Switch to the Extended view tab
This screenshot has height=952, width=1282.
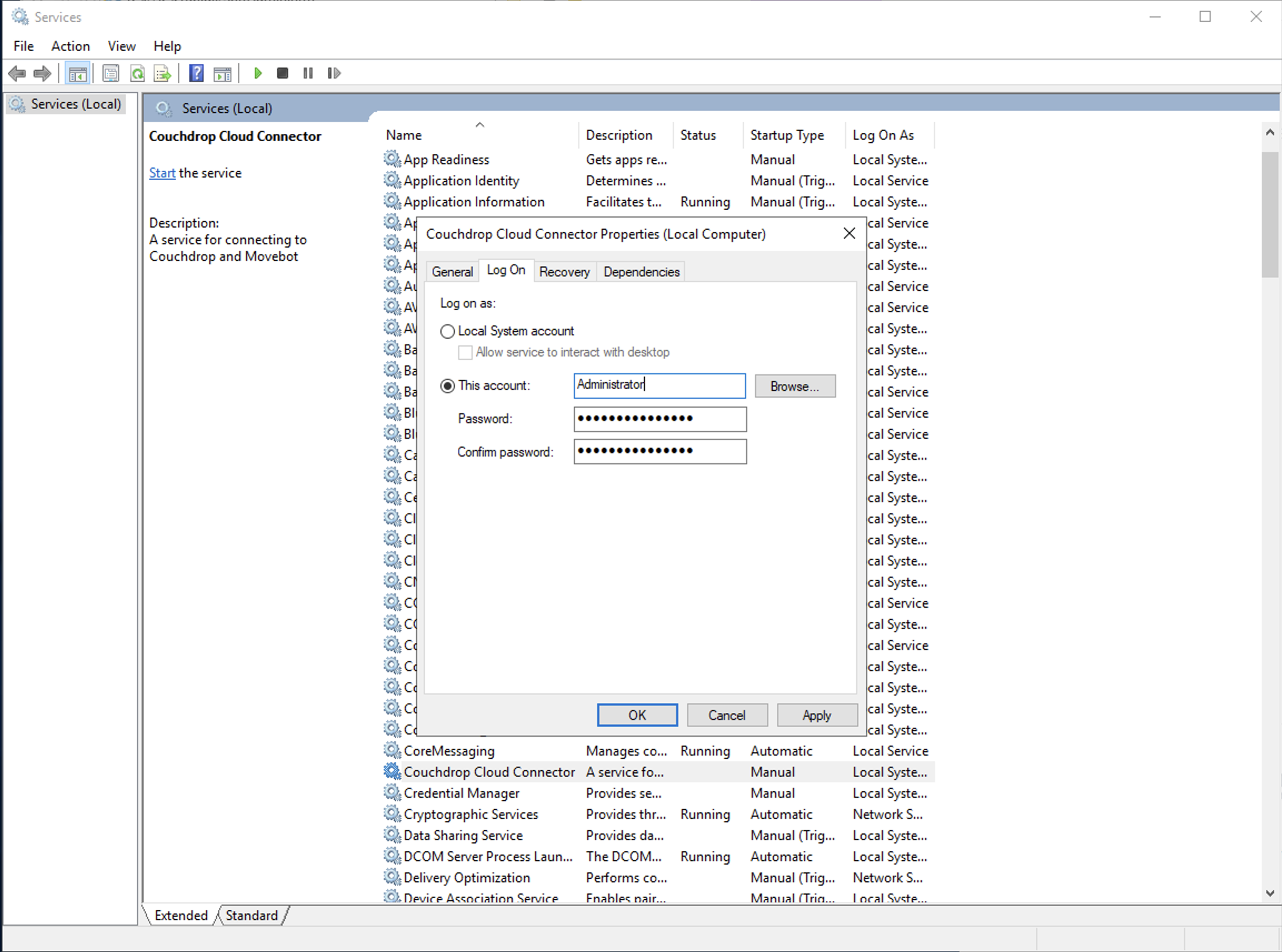coord(181,915)
